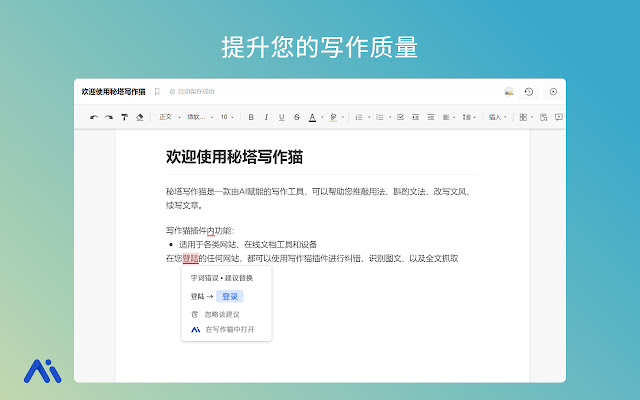Click the comment bubble icon in toolbar
The width and height of the screenshot is (640, 400).
(x=559, y=118)
